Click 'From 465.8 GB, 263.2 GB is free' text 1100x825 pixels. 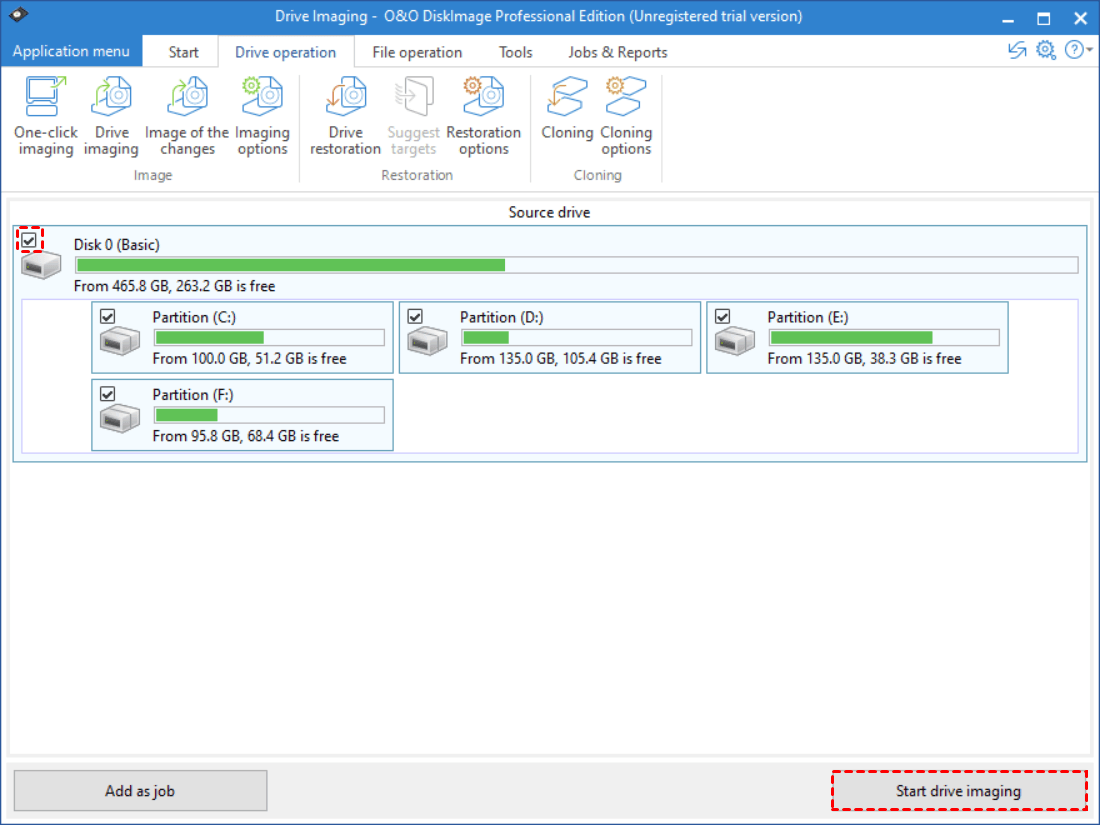(174, 286)
